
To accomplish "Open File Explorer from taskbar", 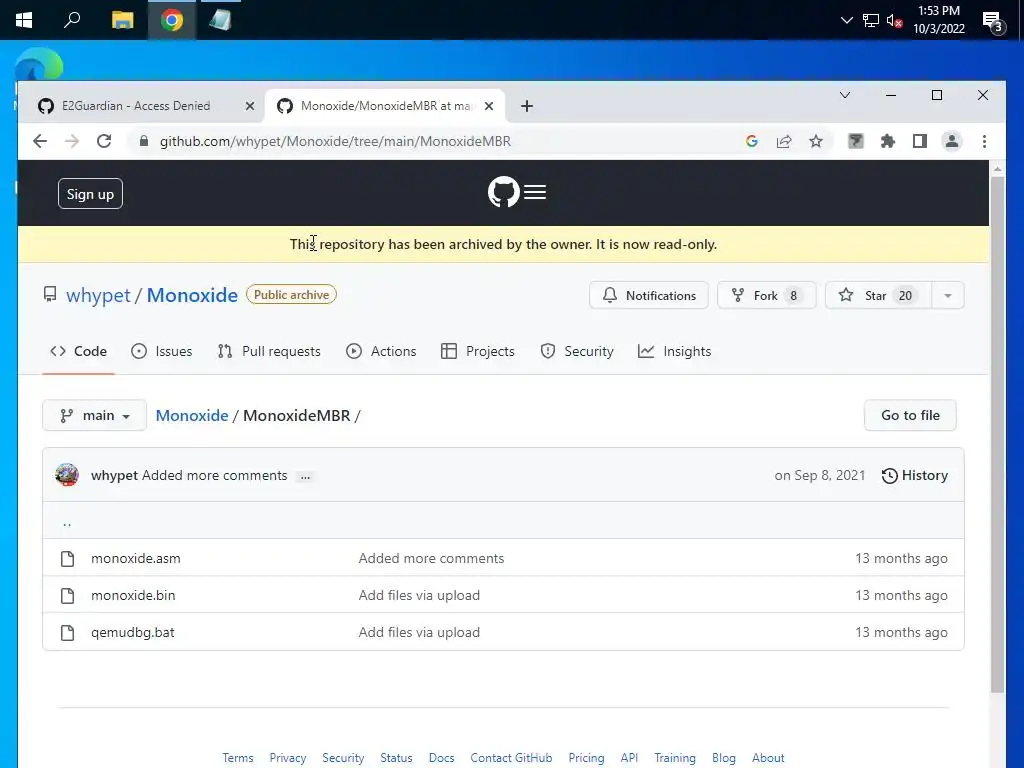I will (122, 20).
